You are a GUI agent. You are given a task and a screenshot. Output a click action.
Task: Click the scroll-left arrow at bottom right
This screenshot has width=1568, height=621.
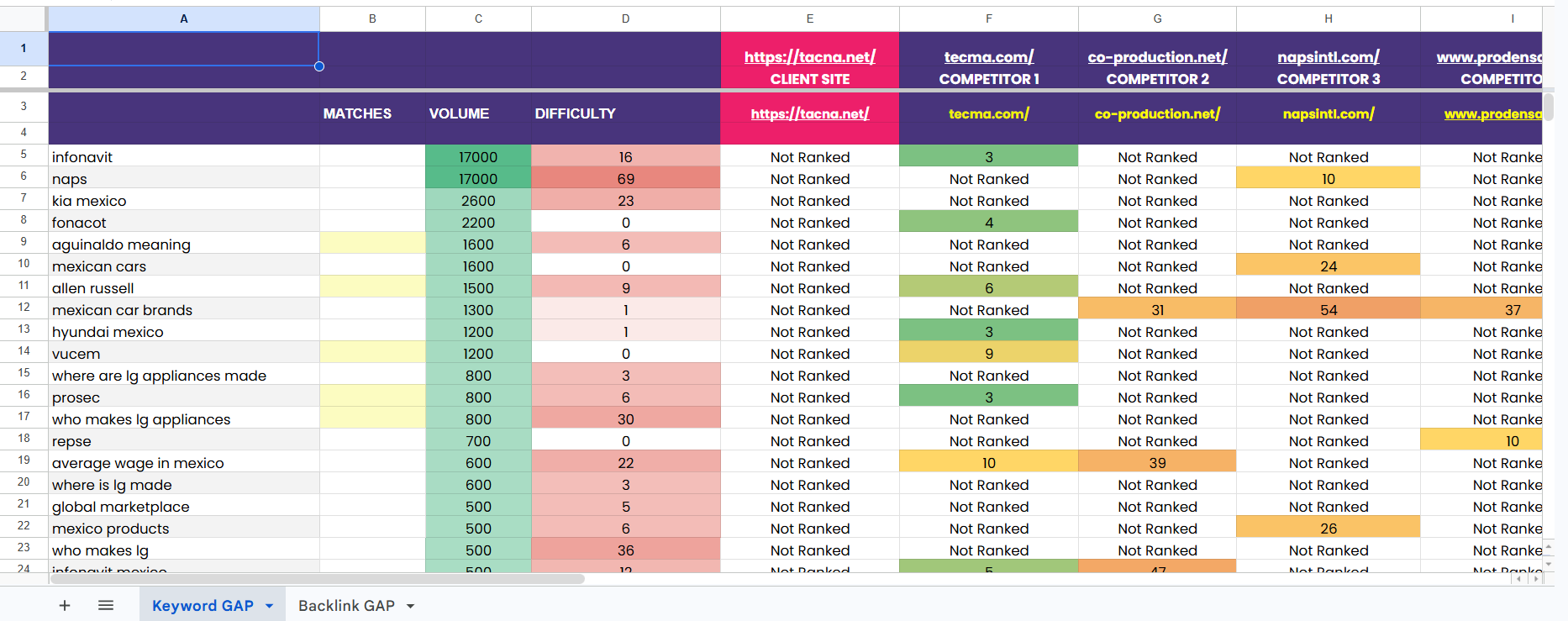pyautogui.click(x=1520, y=579)
